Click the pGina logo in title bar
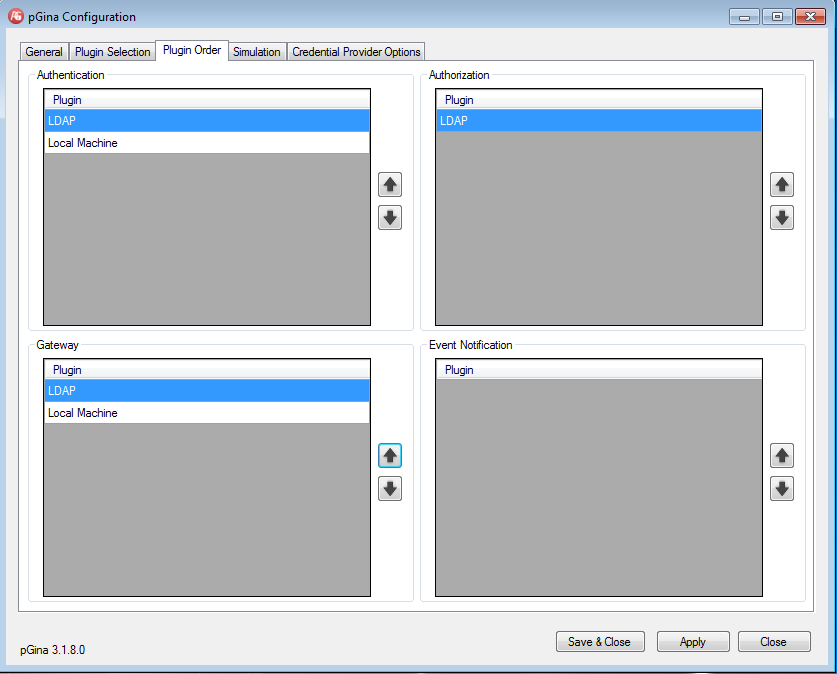The height and width of the screenshot is (674, 837). pyautogui.click(x=16, y=17)
